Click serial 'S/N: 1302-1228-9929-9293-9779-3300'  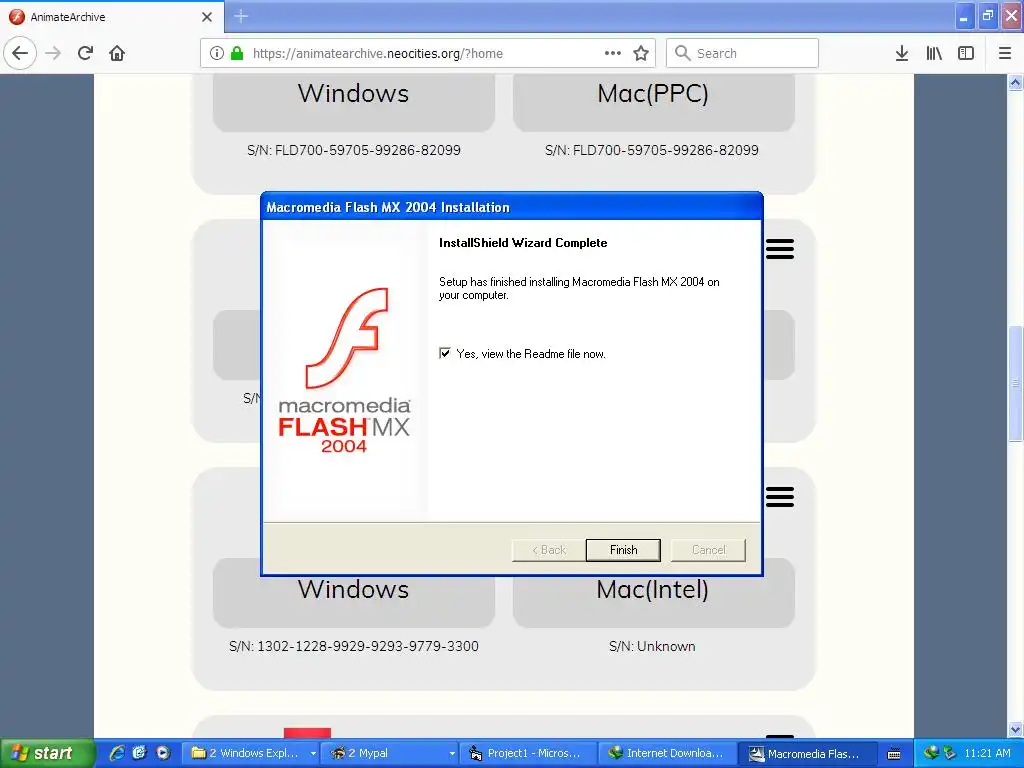[x=353, y=646]
